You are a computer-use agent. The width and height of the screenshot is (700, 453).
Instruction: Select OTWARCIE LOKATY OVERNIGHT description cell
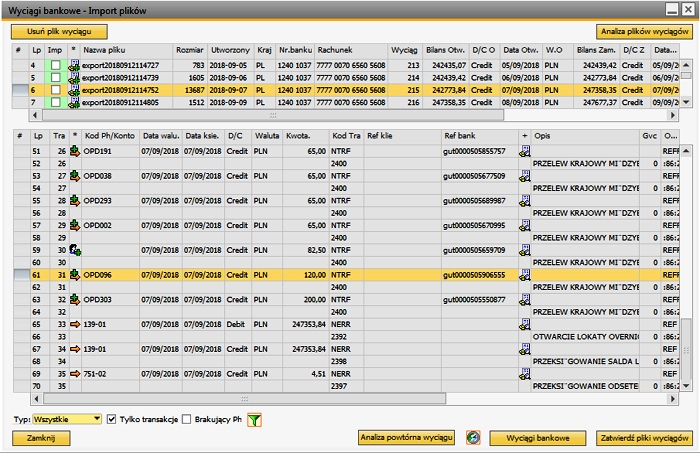(585, 337)
